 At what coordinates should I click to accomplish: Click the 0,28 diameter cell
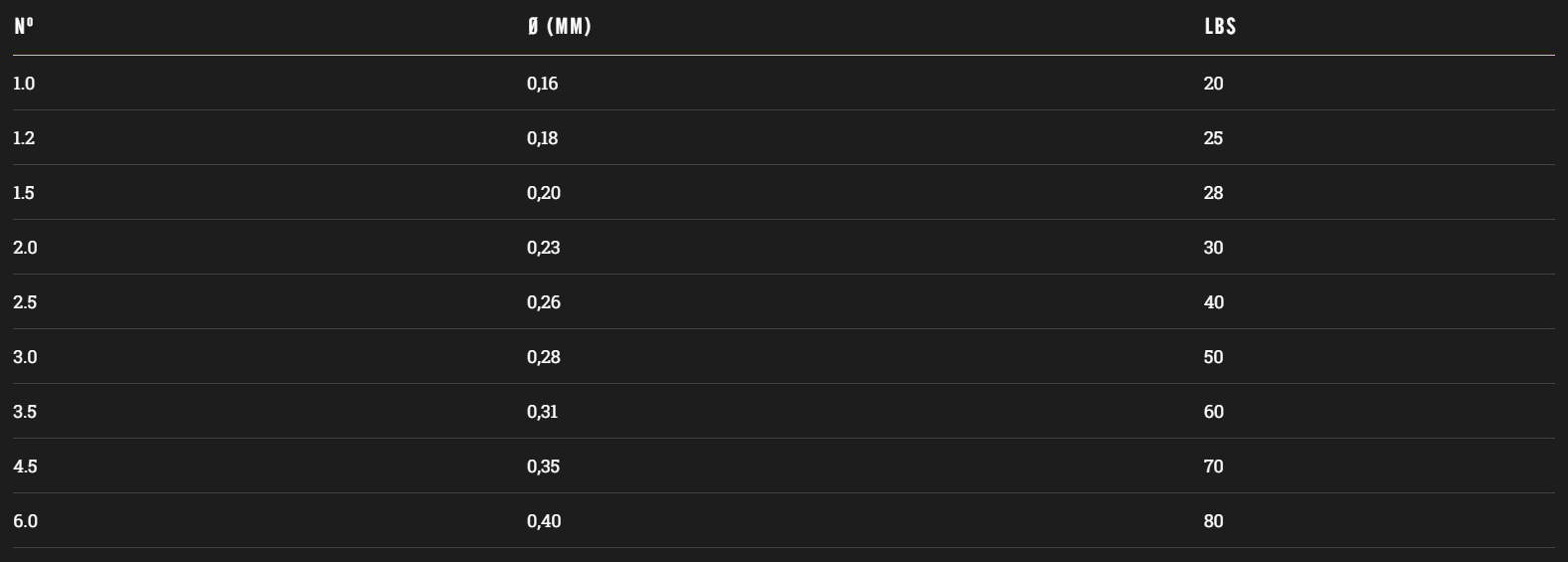[543, 357]
